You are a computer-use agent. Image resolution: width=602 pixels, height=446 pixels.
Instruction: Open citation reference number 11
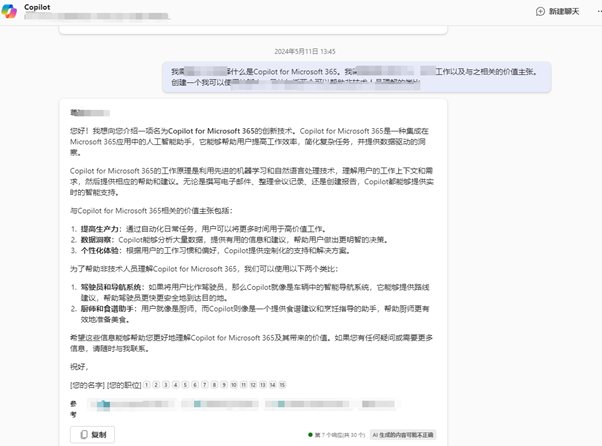243,385
